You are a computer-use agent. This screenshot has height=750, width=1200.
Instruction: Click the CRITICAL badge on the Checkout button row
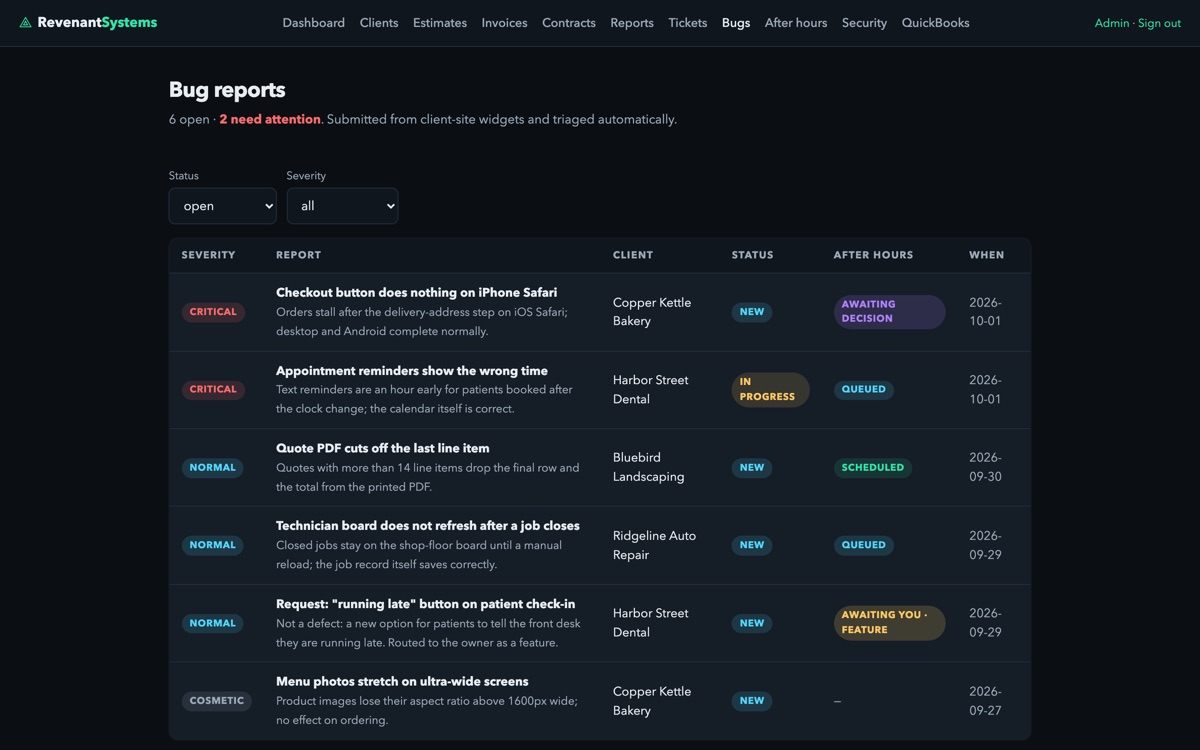tap(213, 312)
